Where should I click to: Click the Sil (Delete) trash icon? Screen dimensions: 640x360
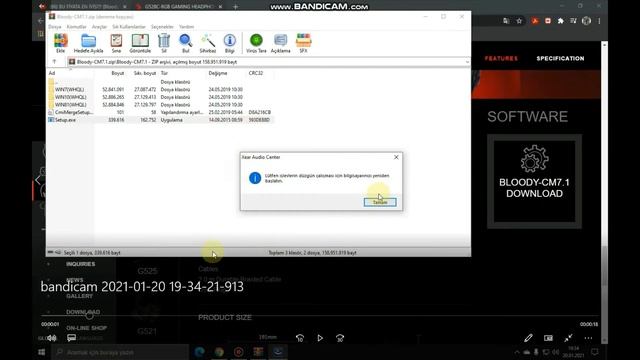pyautogui.click(x=164, y=43)
